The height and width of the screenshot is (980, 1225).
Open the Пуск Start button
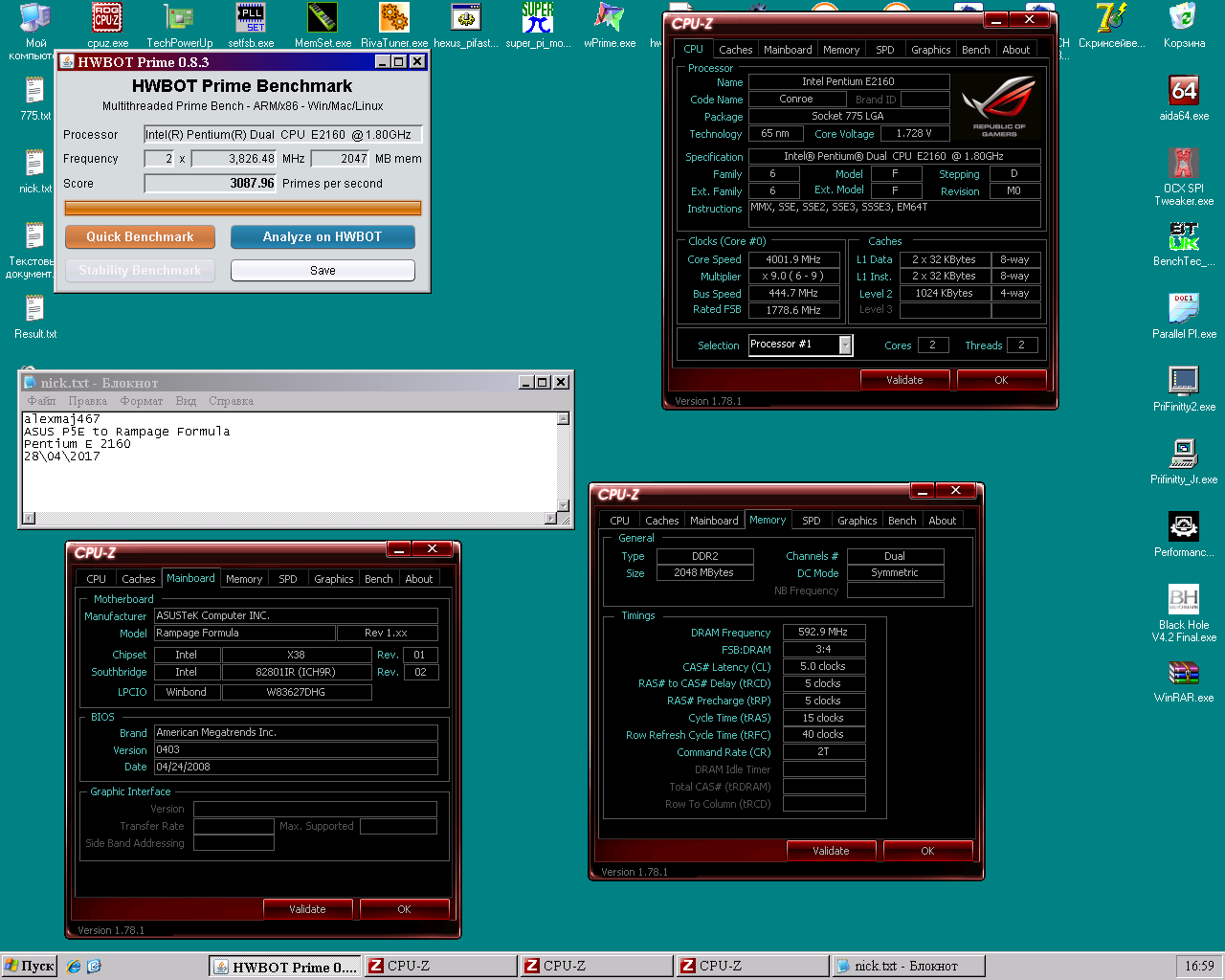(29, 967)
